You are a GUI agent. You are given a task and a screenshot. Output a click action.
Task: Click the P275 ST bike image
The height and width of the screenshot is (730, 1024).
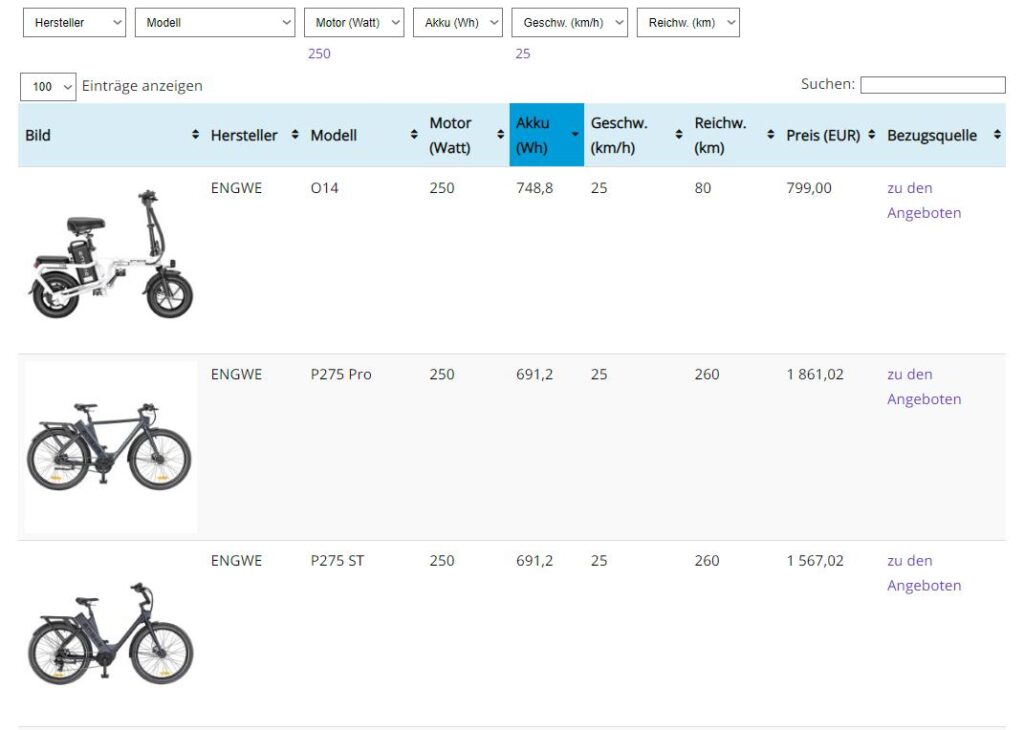click(x=110, y=633)
